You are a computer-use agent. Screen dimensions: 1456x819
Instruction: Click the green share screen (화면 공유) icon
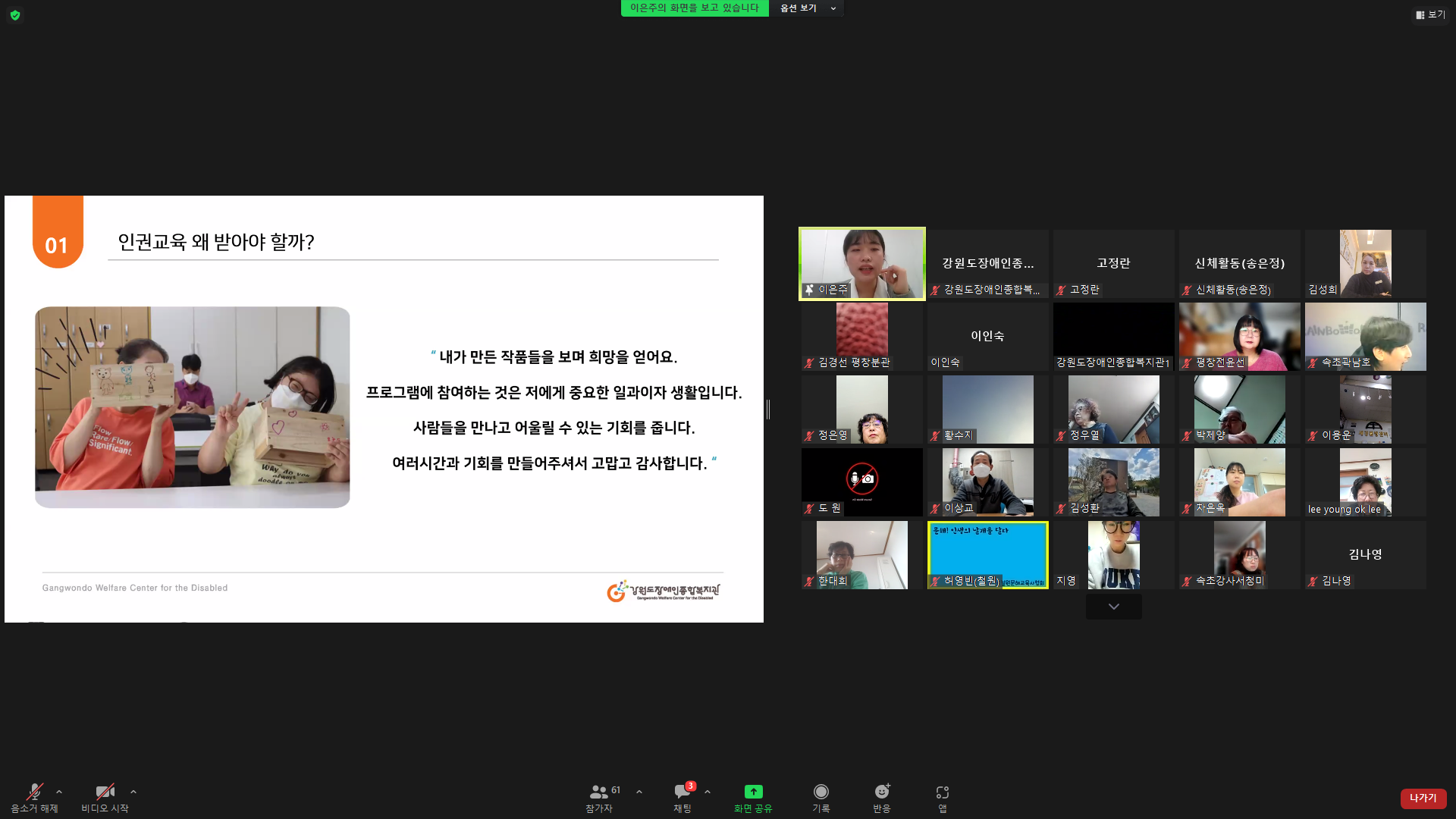tap(753, 792)
